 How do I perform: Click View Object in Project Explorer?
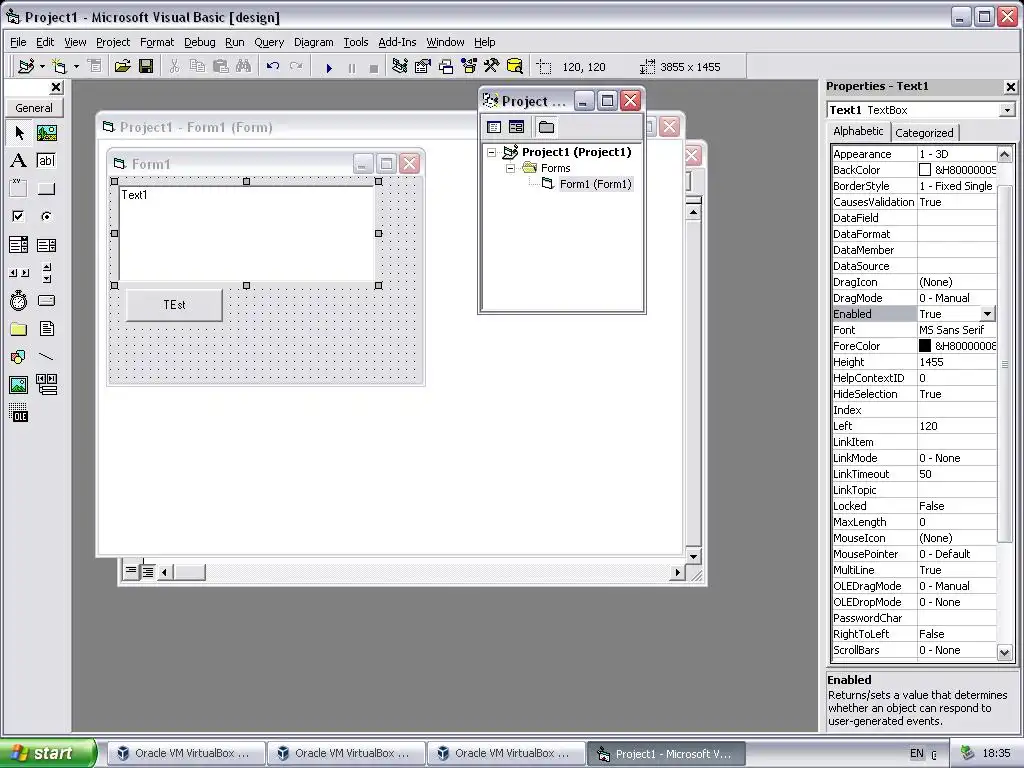pos(517,127)
